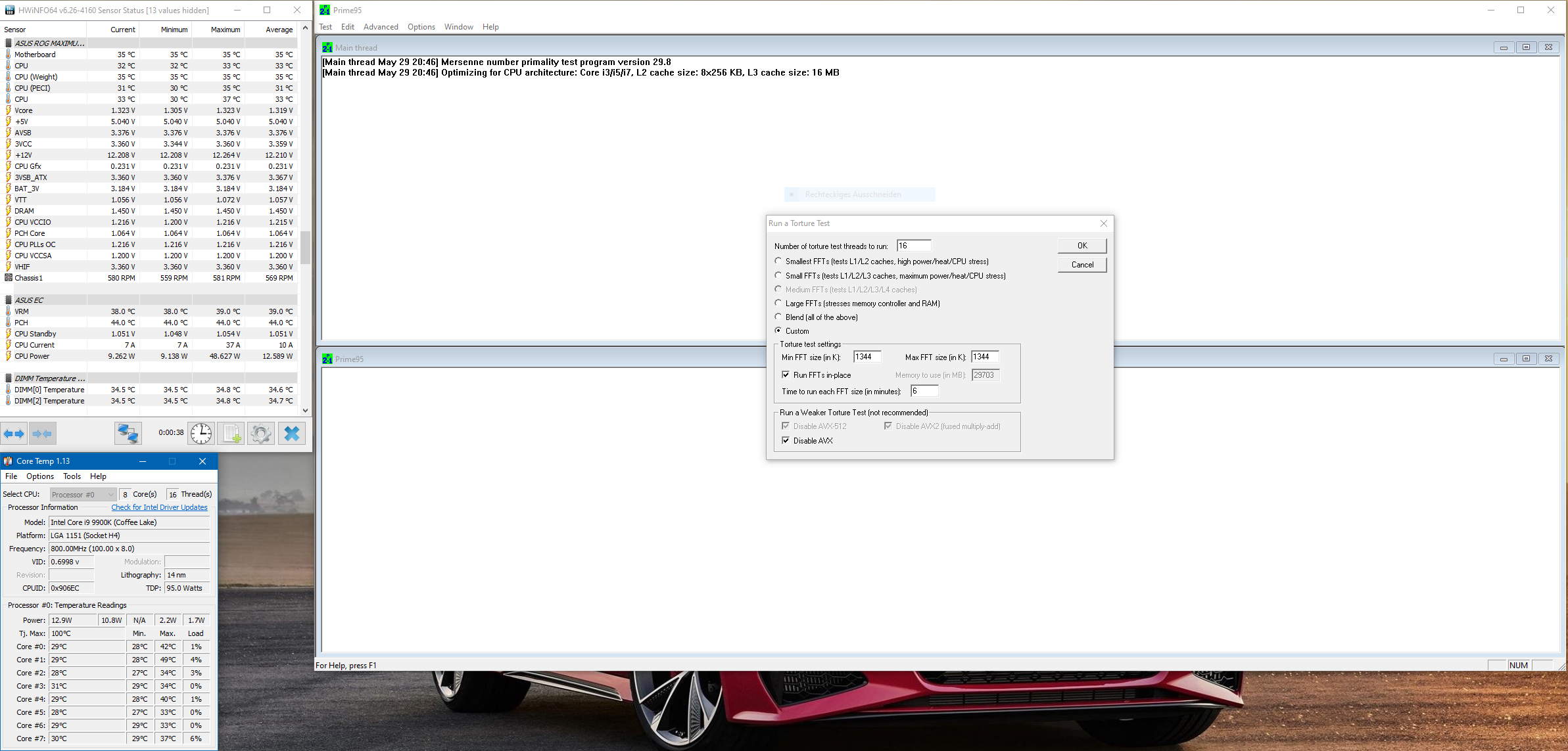
Task: Click the CPU Power bolt icon
Action: tap(9, 356)
